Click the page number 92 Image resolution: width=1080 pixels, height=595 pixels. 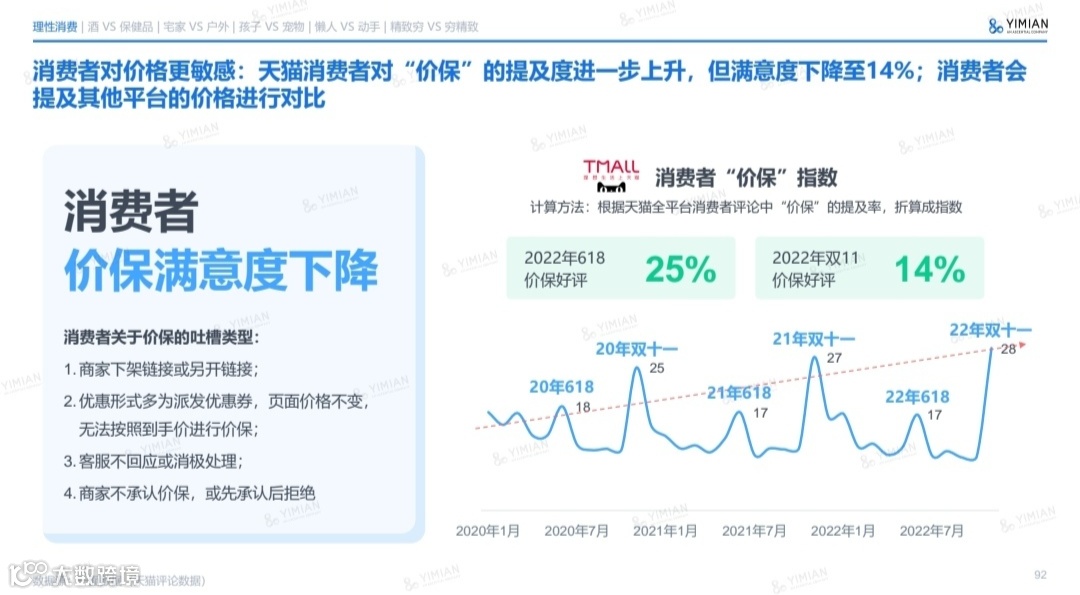(x=1040, y=575)
